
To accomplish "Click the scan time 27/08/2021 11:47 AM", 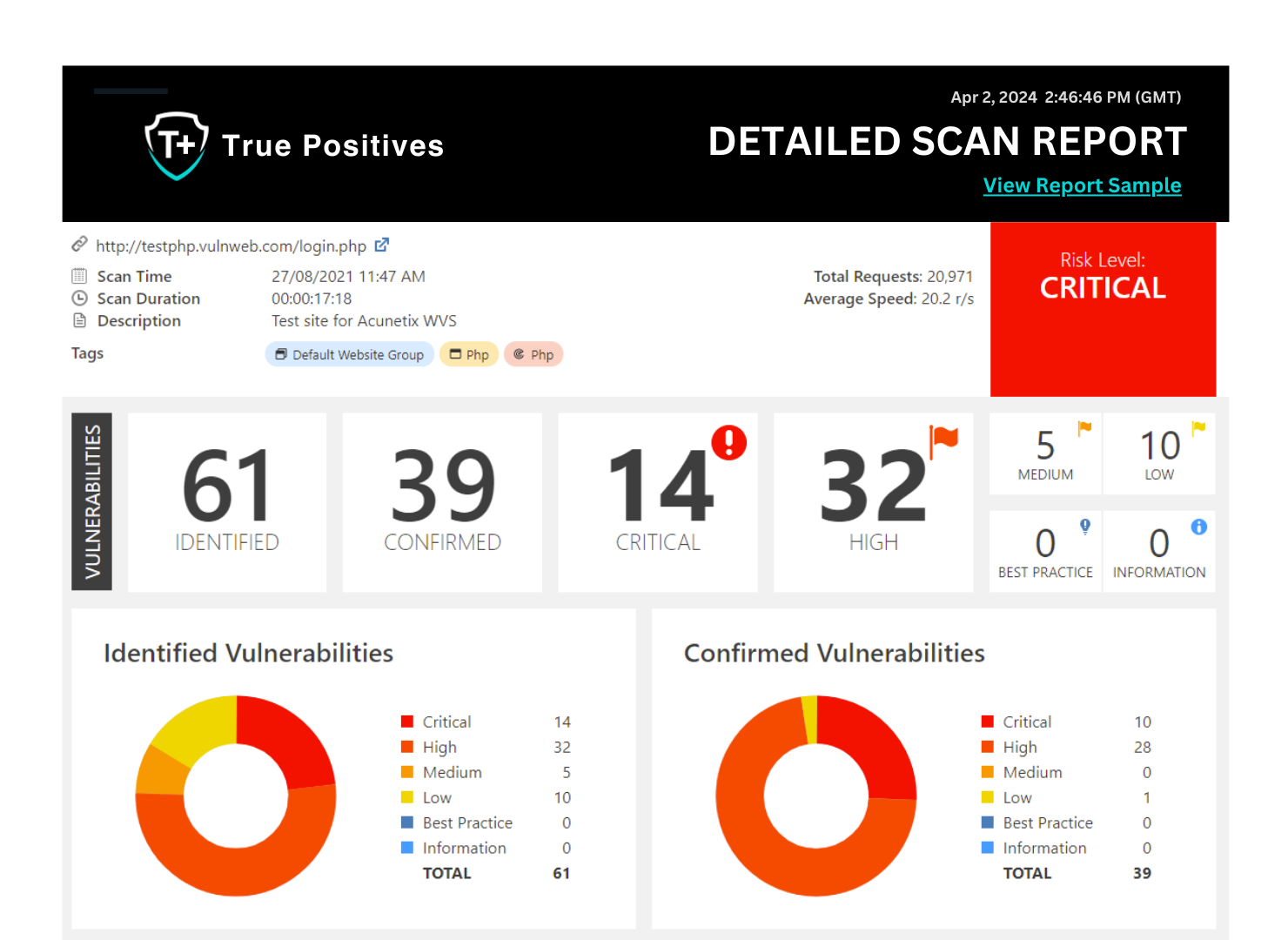I will point(348,276).
